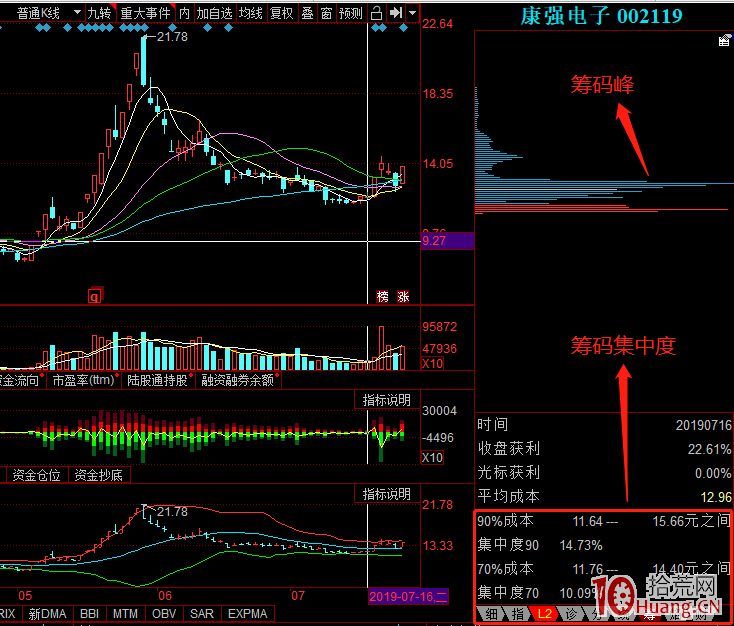Select the 陆股通持股 tab
Viewport: 734px width, 626px height.
[157, 380]
